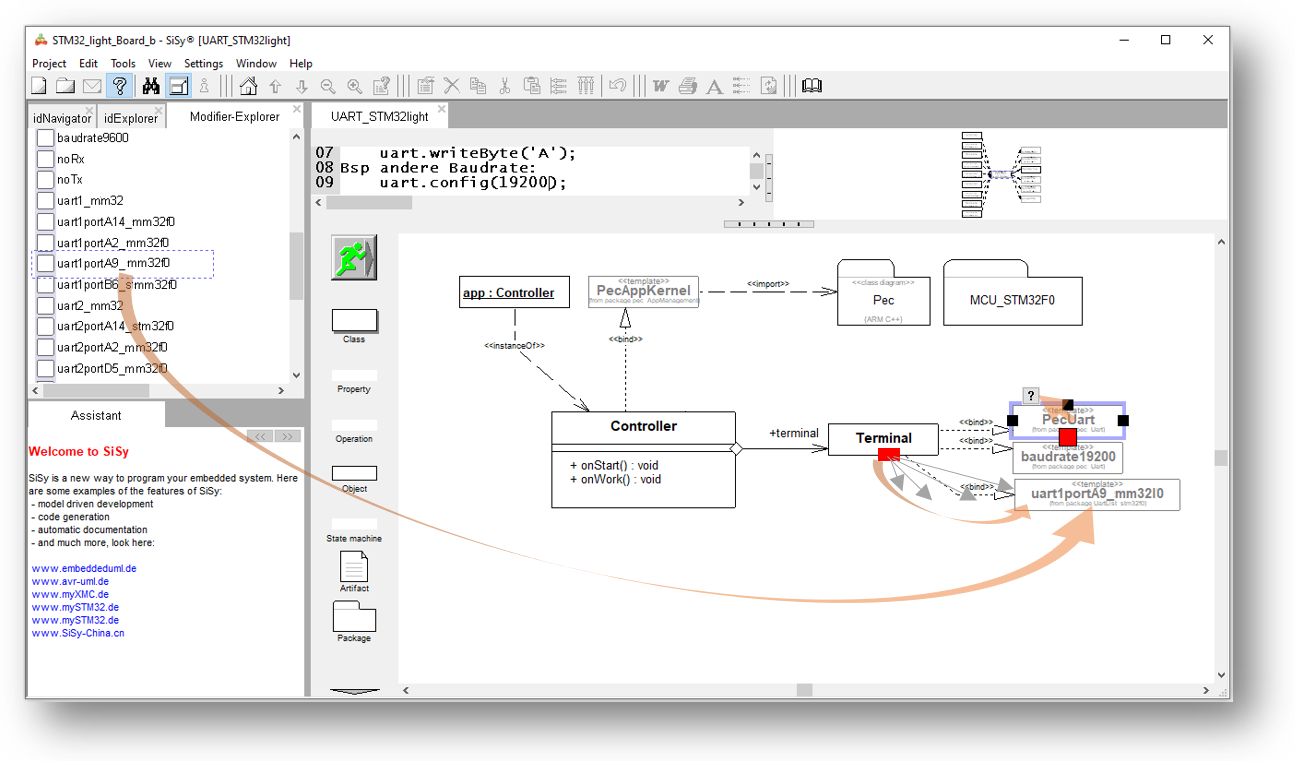
Task: Click the binoculars search toolbar icon
Action: [x=151, y=86]
